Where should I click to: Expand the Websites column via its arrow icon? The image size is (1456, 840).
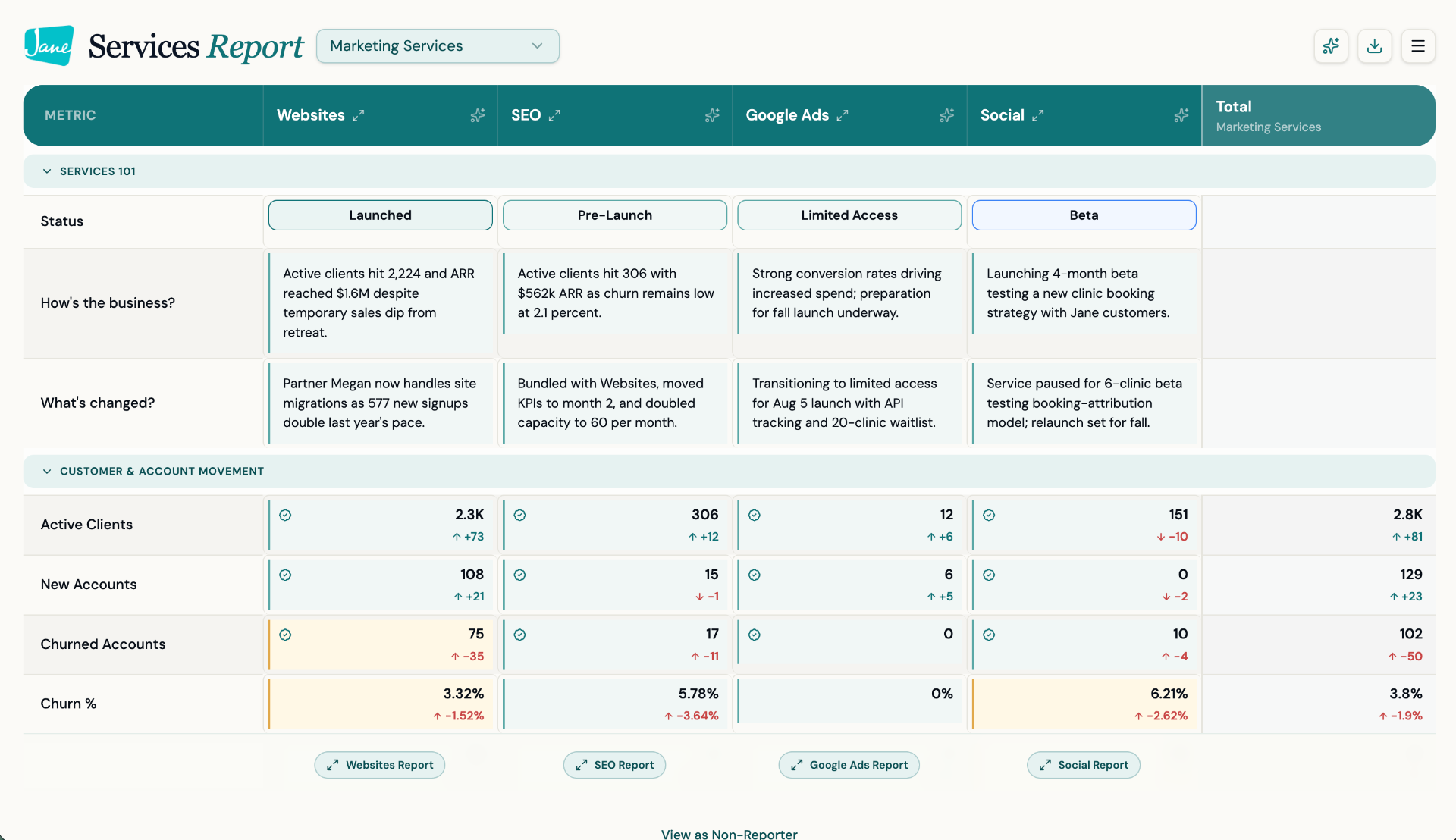359,115
